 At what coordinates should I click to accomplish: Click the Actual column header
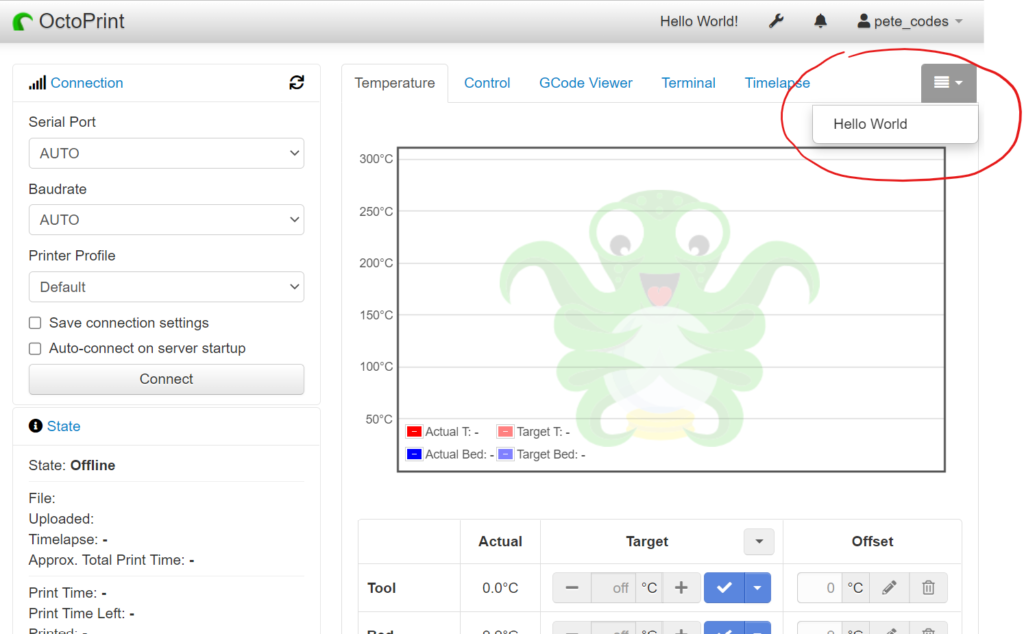(x=500, y=541)
